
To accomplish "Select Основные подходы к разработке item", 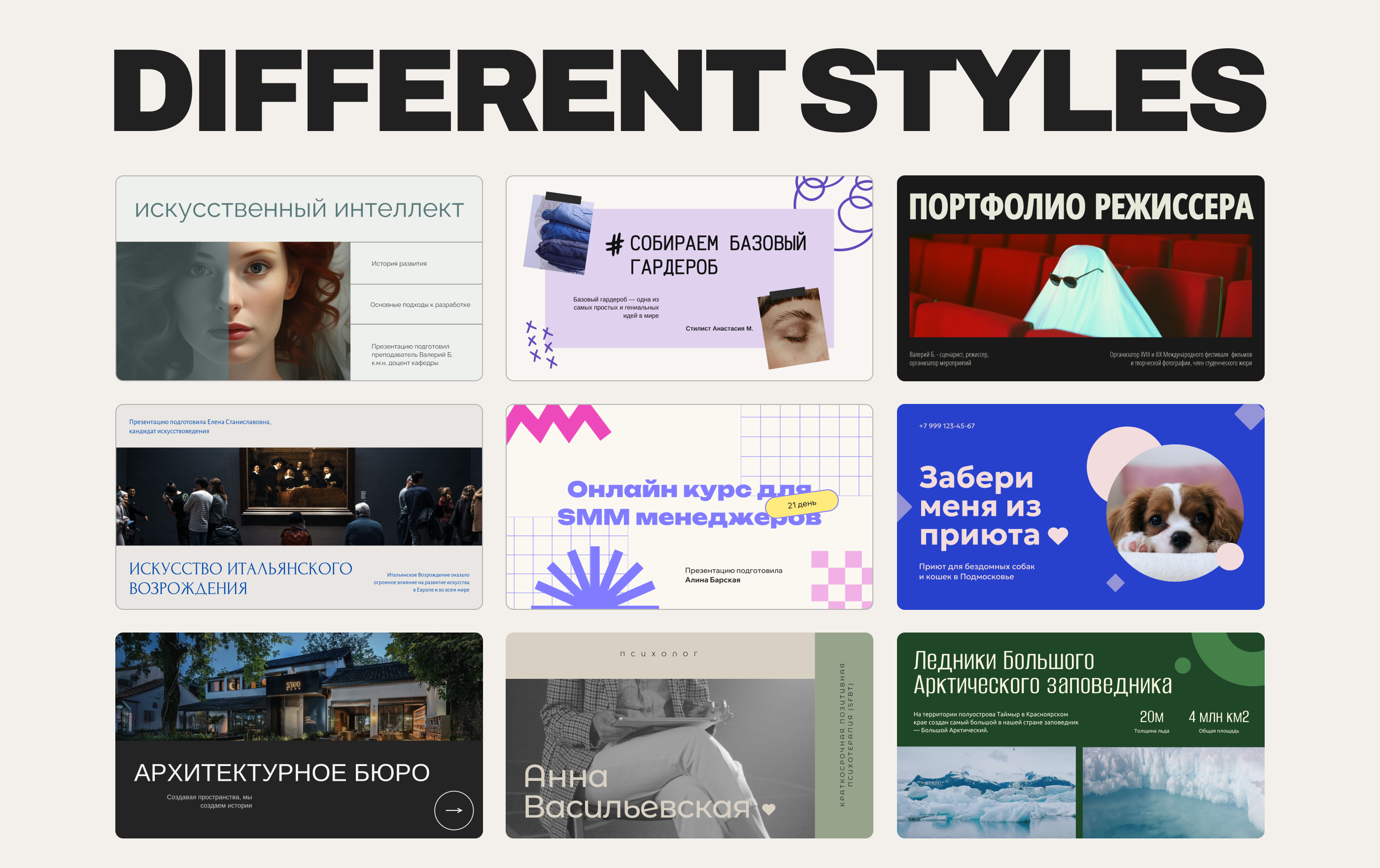I will tap(419, 305).
